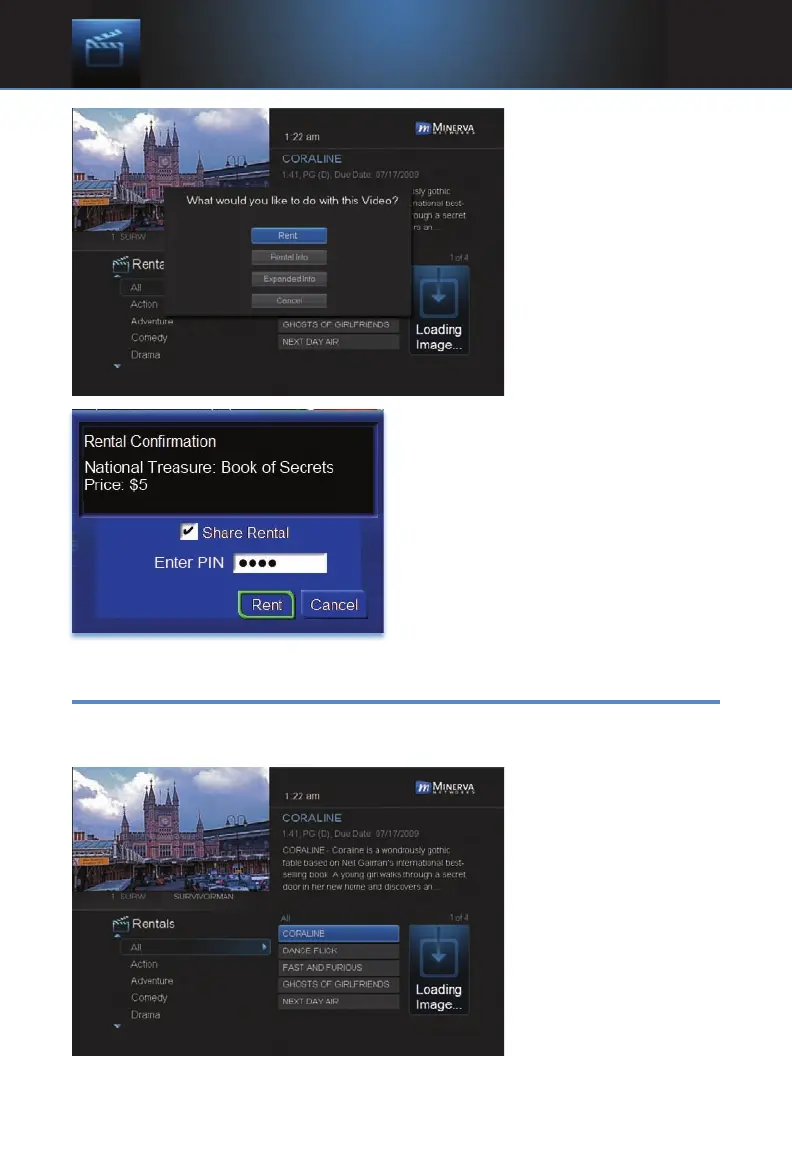Select NEXT DAY AIR in the full movie list
The height and width of the screenshot is (1152, 792).
tap(339, 1002)
